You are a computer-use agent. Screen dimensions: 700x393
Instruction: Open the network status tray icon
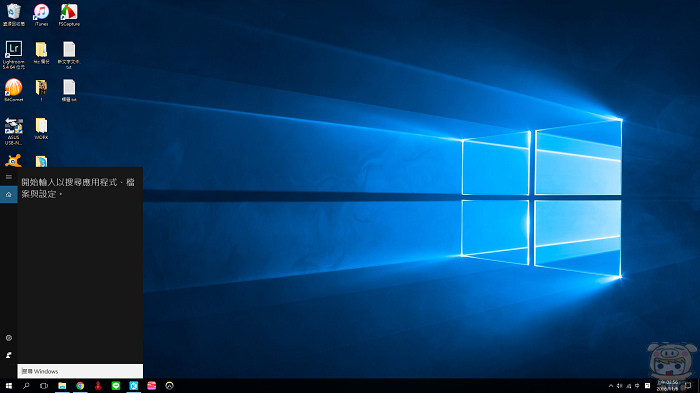click(x=629, y=386)
